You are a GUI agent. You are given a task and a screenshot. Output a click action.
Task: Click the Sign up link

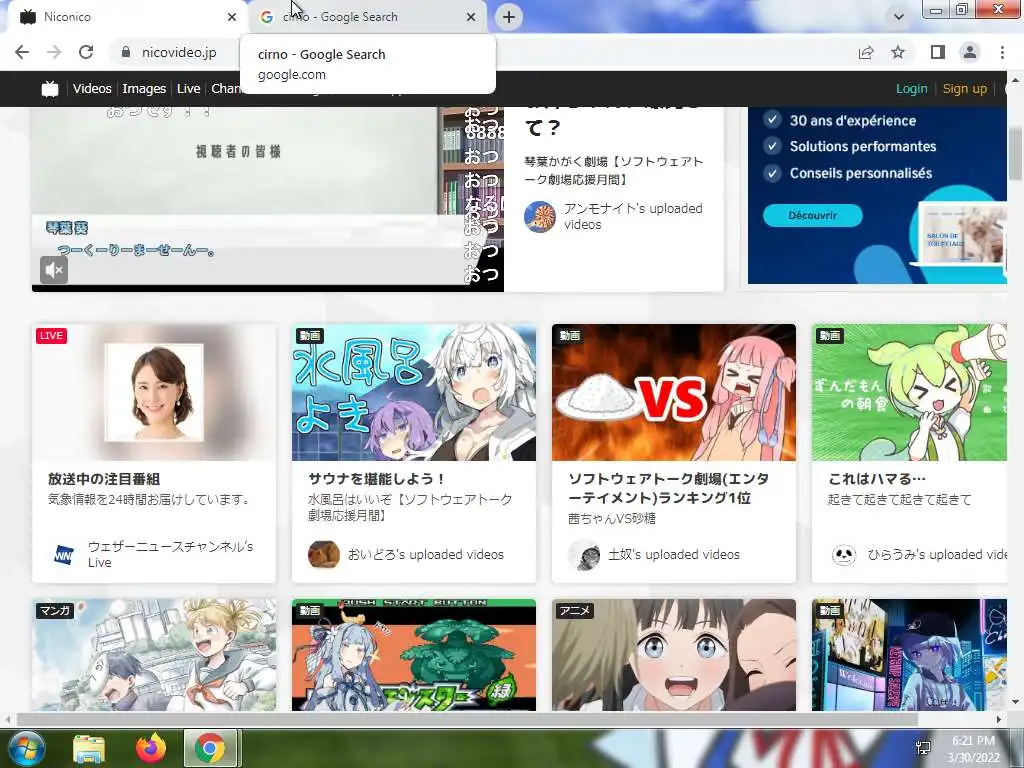click(965, 89)
